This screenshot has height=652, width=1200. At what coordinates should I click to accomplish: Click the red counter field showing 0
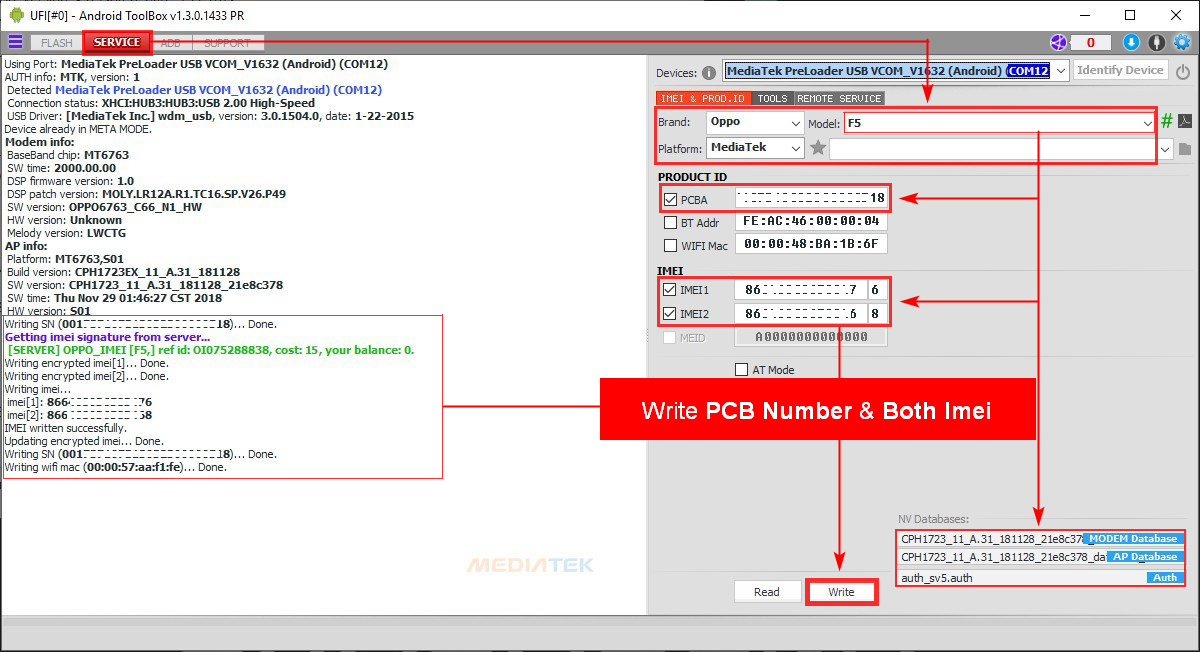[1091, 42]
